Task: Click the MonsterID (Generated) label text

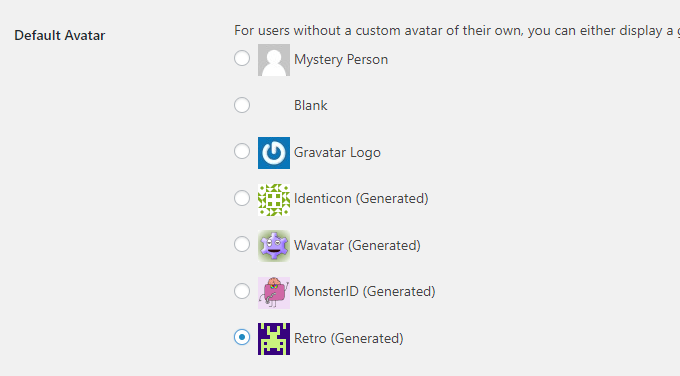Action: tap(365, 291)
